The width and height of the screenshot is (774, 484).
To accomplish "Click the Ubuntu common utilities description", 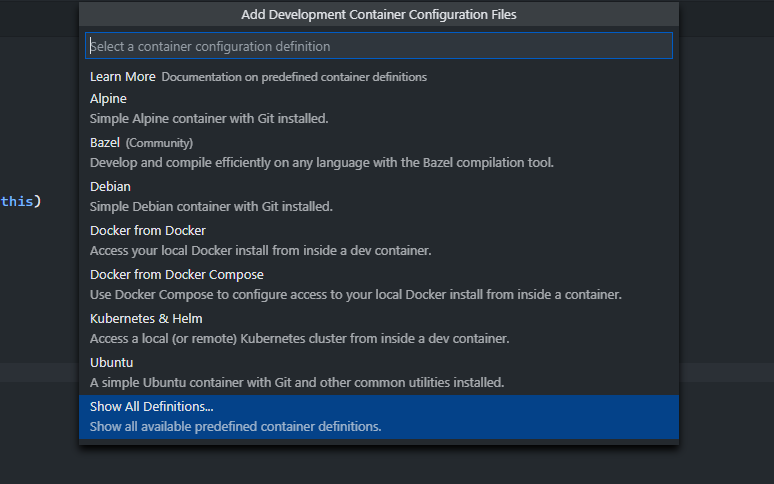I will click(297, 382).
